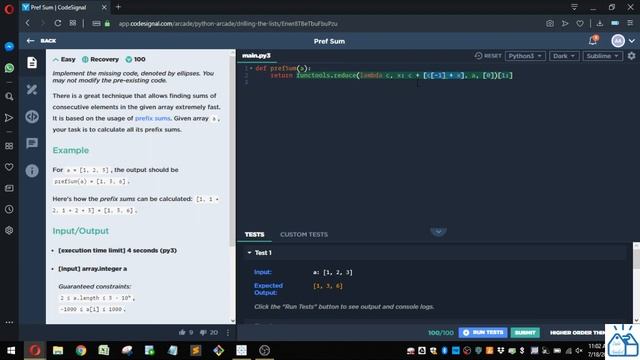Downvote the task with thumbs down
640x360 pixels.
(203, 332)
